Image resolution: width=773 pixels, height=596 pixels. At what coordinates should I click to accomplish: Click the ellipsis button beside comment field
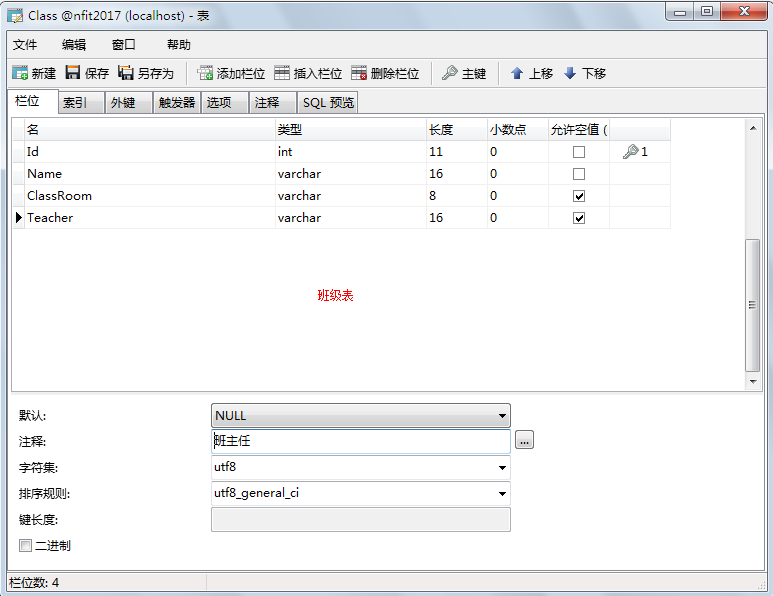coord(525,440)
